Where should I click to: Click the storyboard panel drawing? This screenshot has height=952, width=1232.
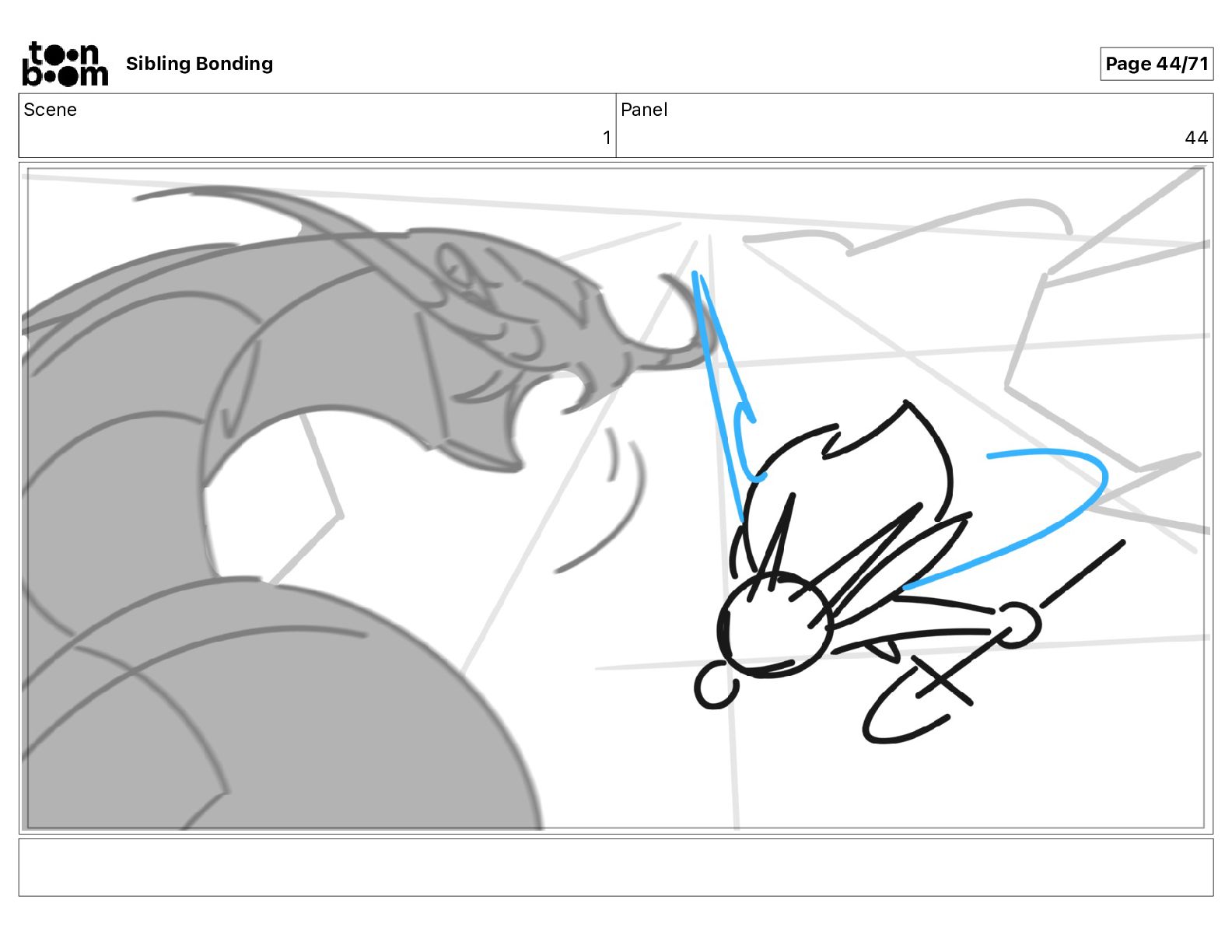click(616, 498)
